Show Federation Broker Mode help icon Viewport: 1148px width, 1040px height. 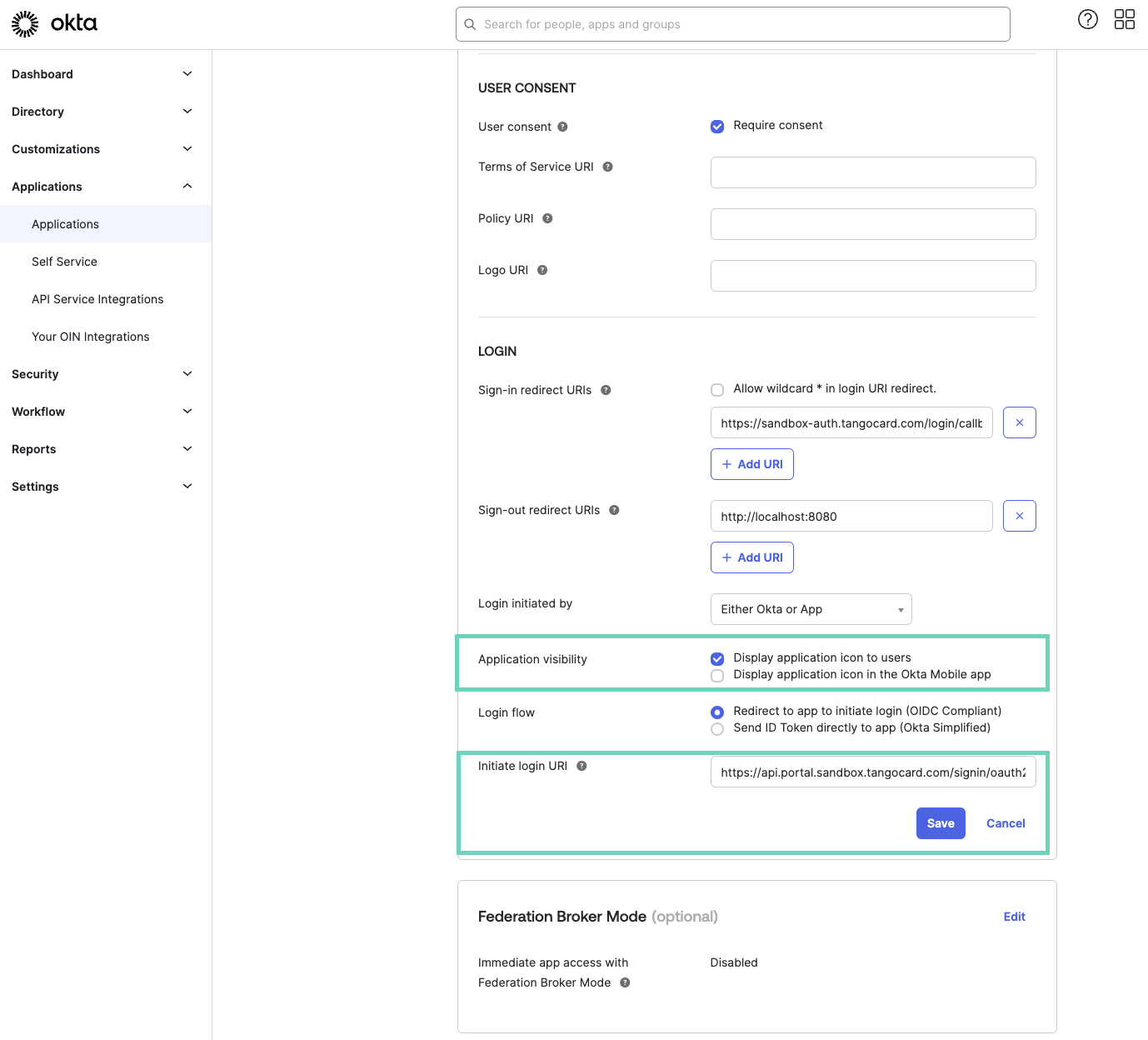point(625,982)
